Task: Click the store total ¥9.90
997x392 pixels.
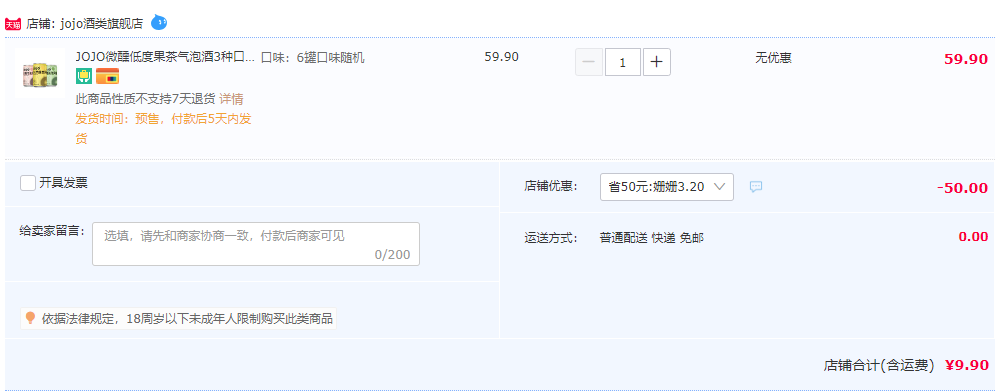Action: [966, 365]
